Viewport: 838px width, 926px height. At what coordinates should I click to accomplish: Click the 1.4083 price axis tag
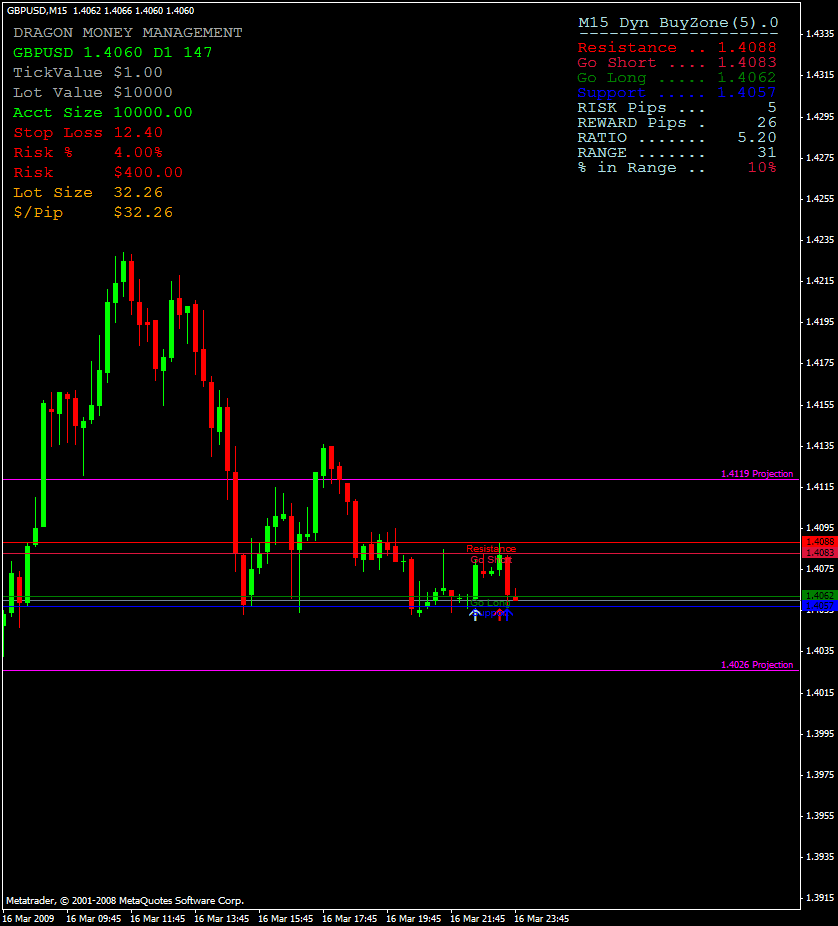click(x=820, y=553)
